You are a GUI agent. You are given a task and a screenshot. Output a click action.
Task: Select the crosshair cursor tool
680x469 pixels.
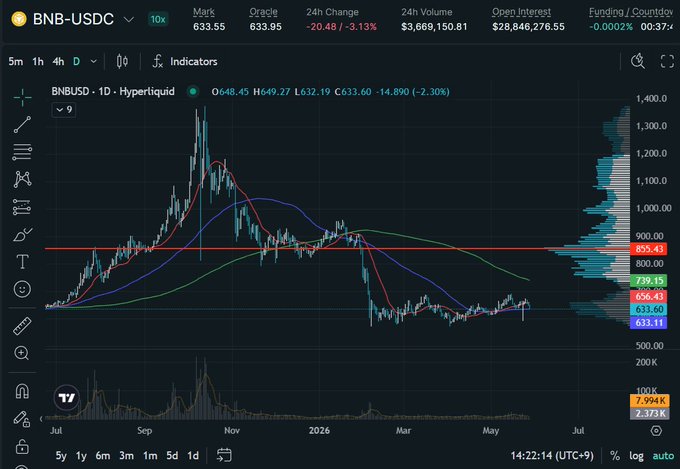coord(22,97)
